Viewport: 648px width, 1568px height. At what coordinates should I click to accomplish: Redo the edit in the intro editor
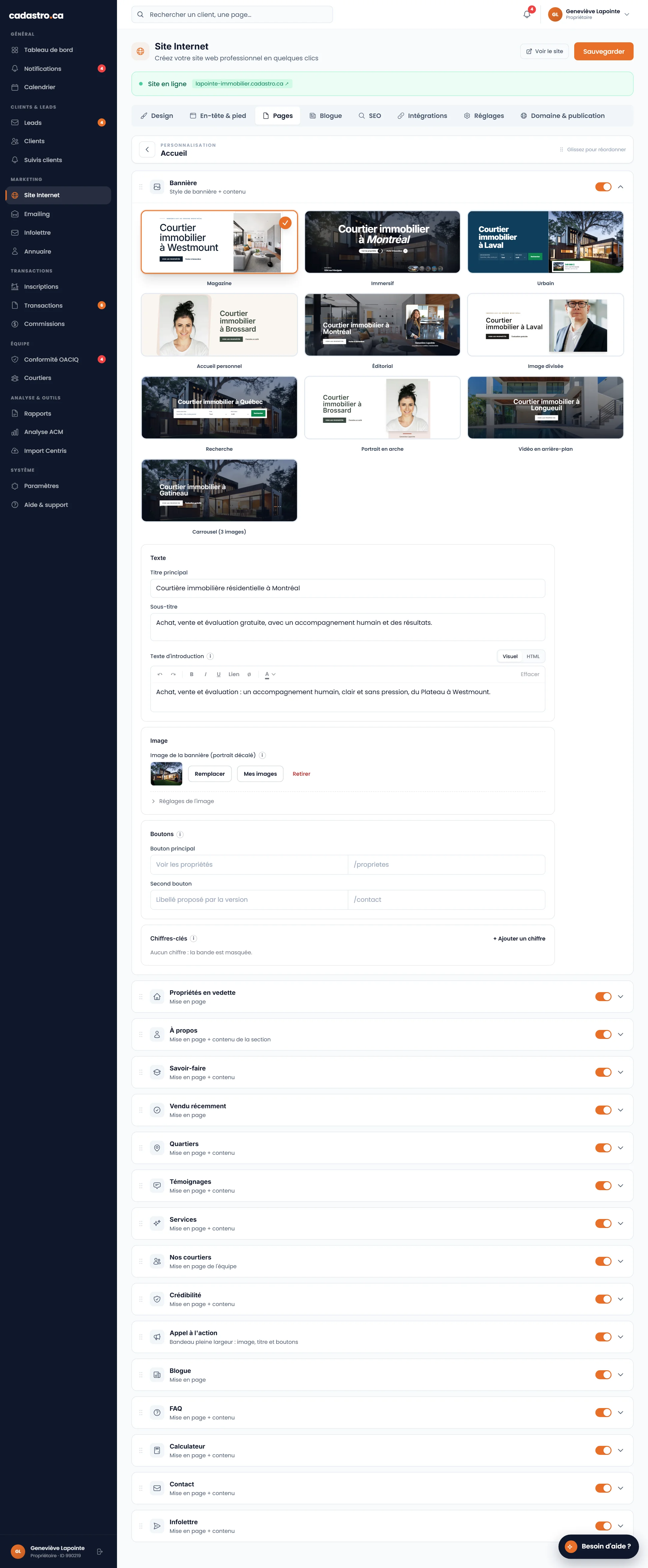pos(173,674)
